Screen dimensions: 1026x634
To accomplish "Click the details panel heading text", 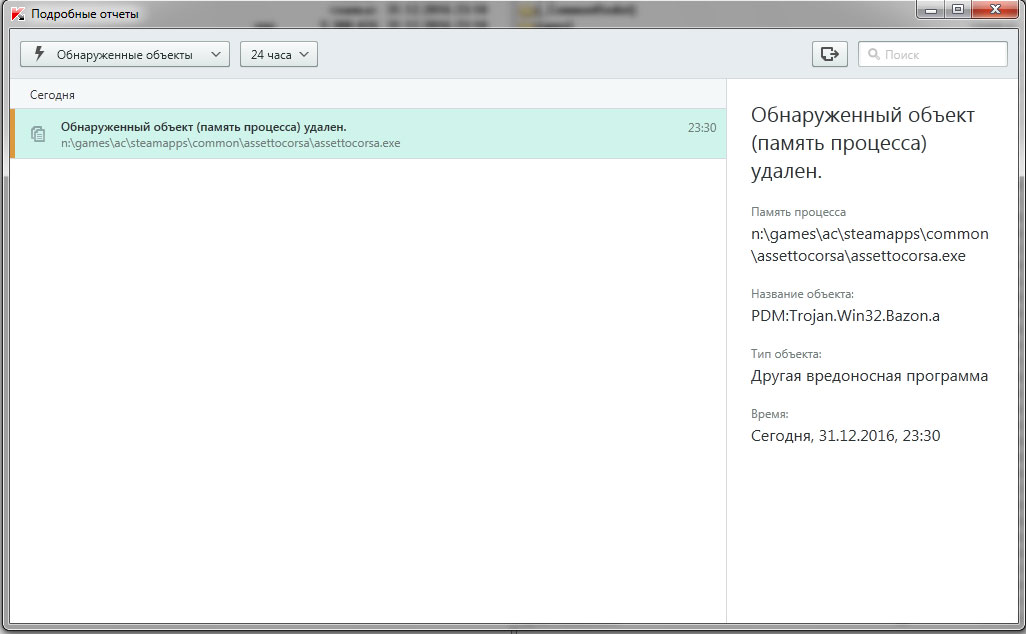I will tap(862, 143).
